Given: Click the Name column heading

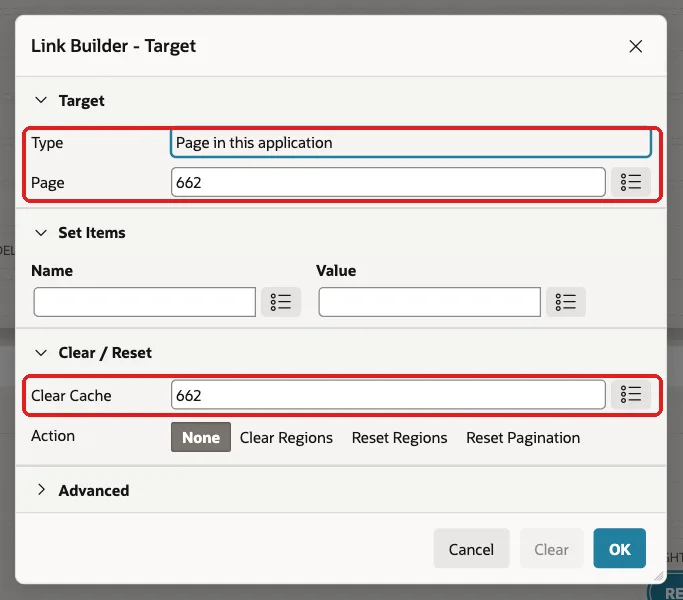Looking at the screenshot, I should [52, 271].
